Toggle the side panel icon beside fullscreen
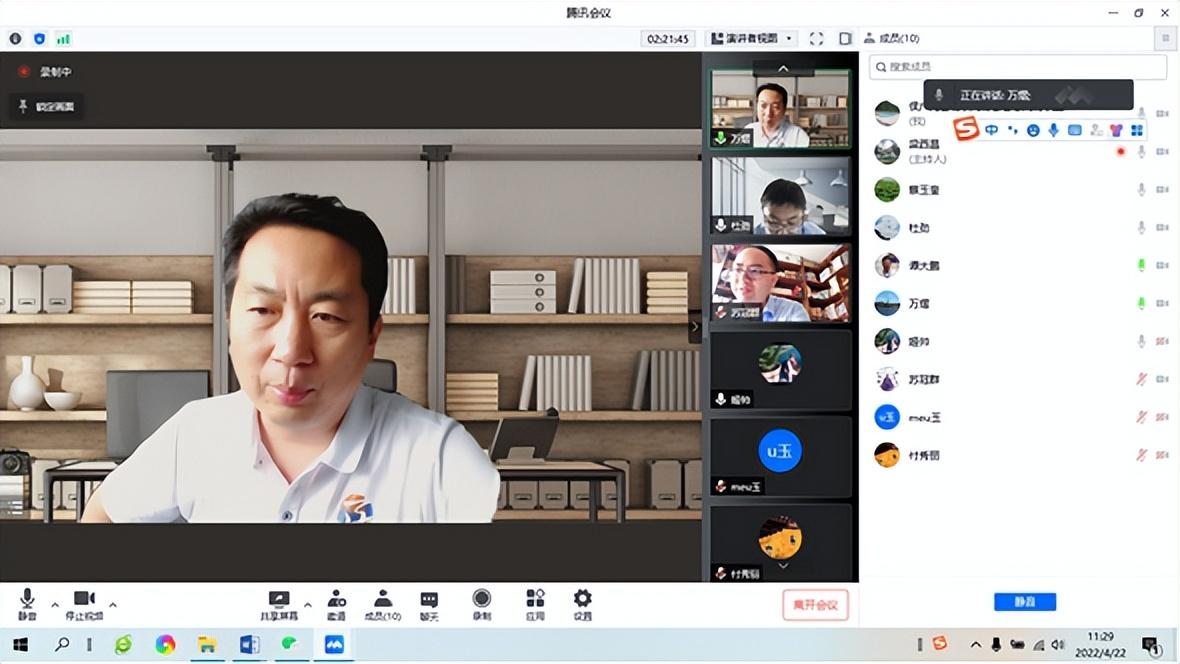The width and height of the screenshot is (1180, 664). tap(845, 39)
